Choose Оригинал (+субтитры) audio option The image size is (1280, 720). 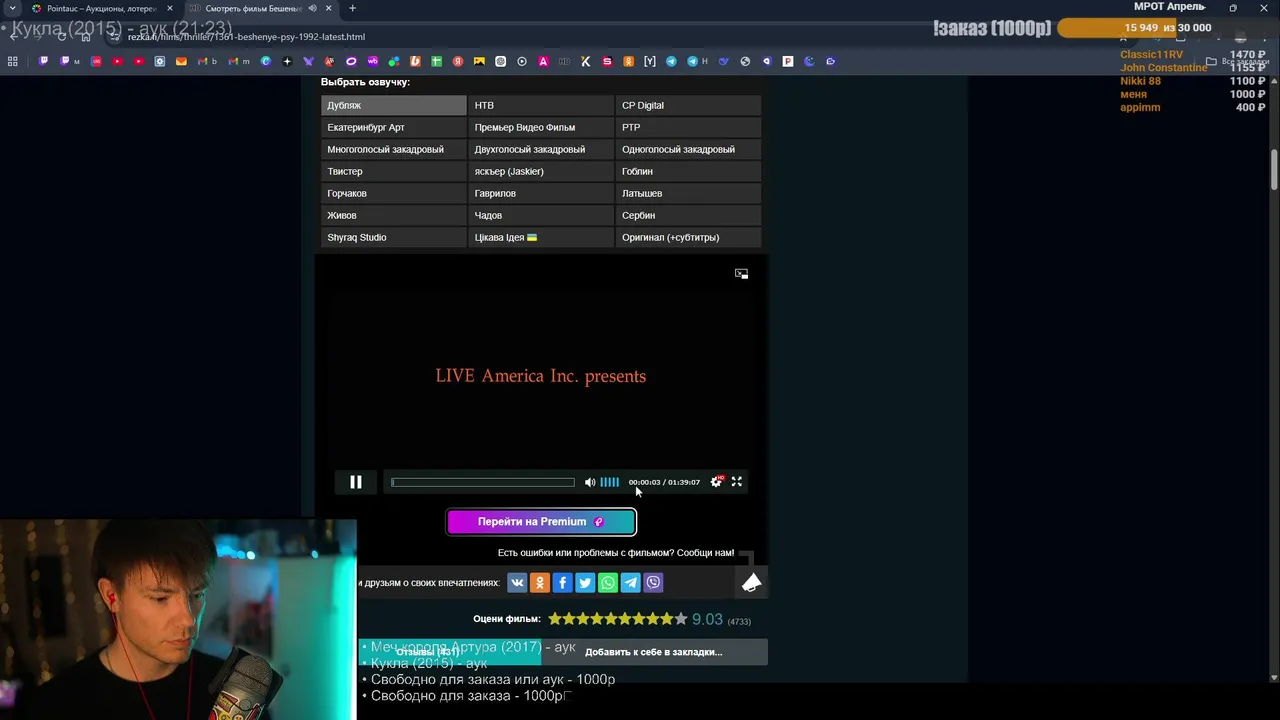688,237
